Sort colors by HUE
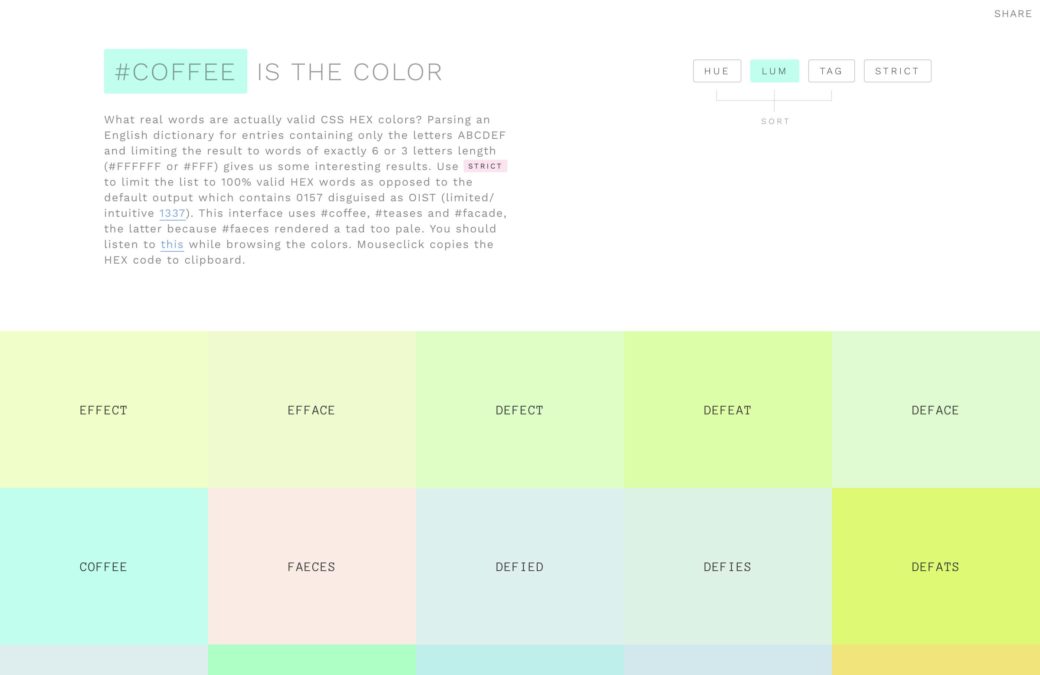Viewport: 1040px width, 675px height. tap(717, 71)
